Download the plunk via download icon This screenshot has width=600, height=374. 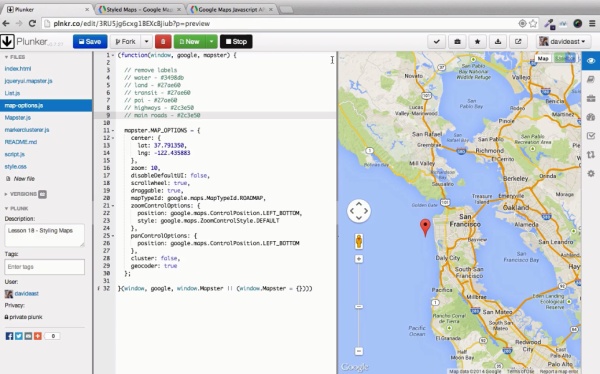pyautogui.click(x=497, y=41)
